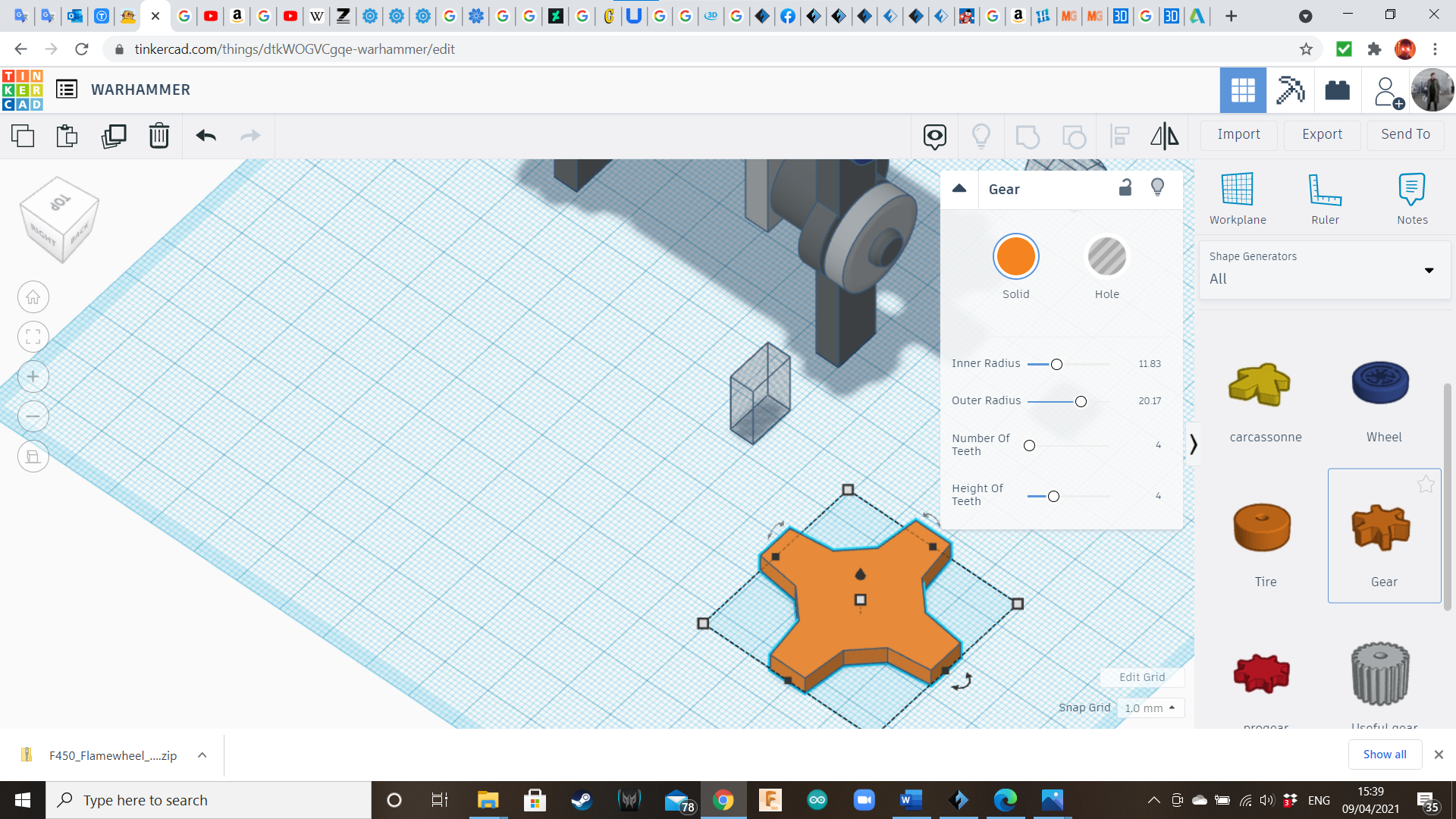This screenshot has height=819, width=1456.
Task: Click the Duplicate and repeat icon
Action: (114, 136)
